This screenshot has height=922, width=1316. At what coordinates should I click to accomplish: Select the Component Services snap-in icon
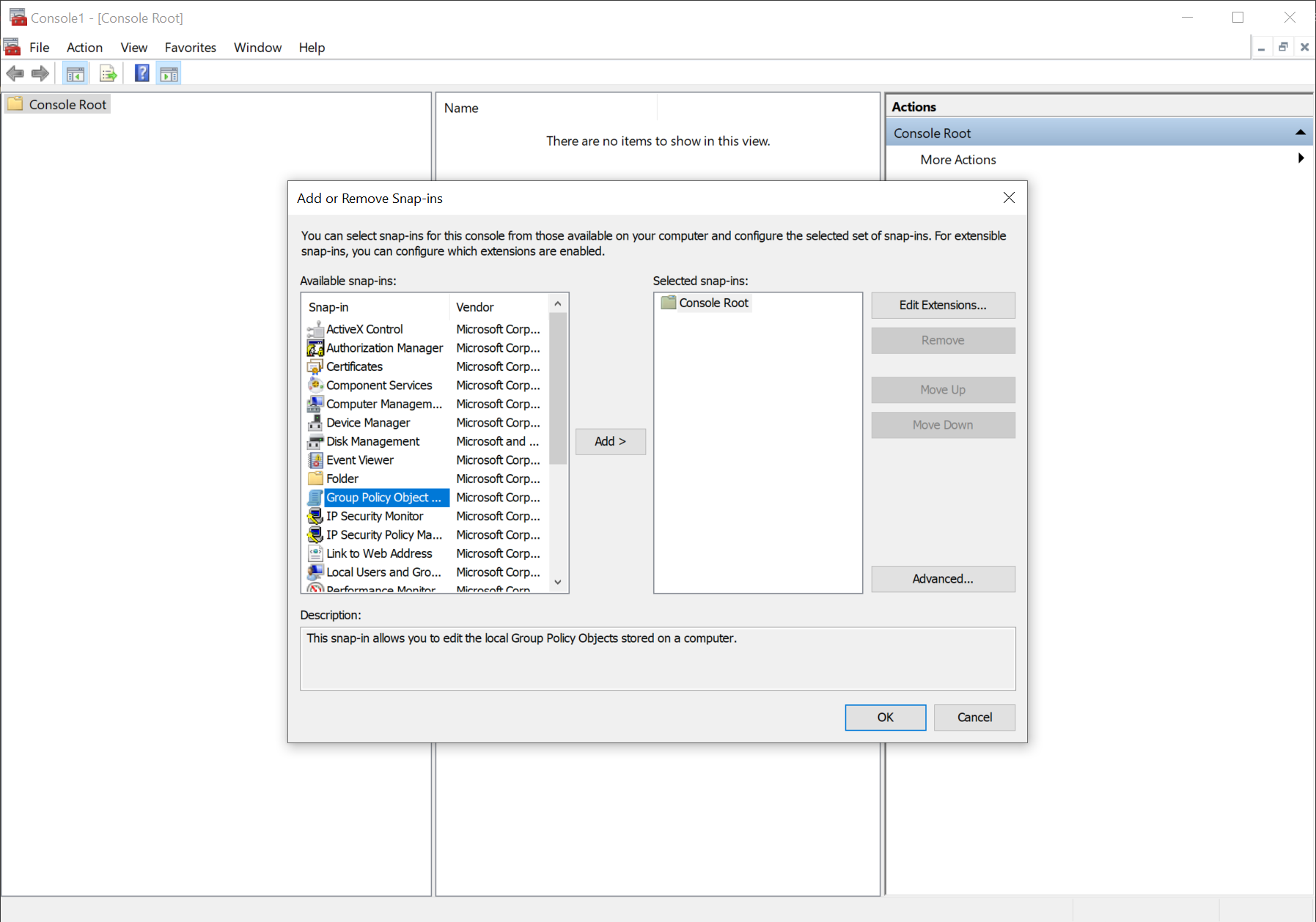pos(315,386)
